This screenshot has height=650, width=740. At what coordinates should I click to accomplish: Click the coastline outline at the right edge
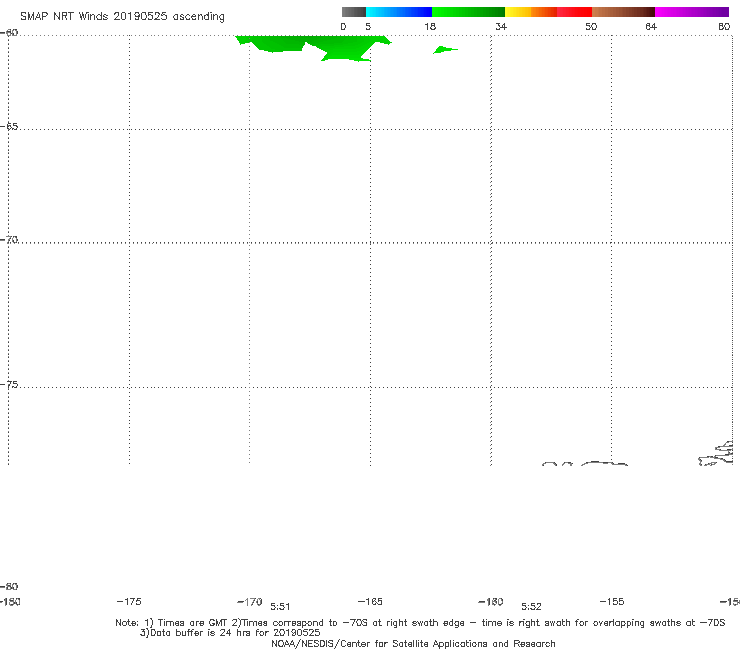pyautogui.click(x=716, y=454)
